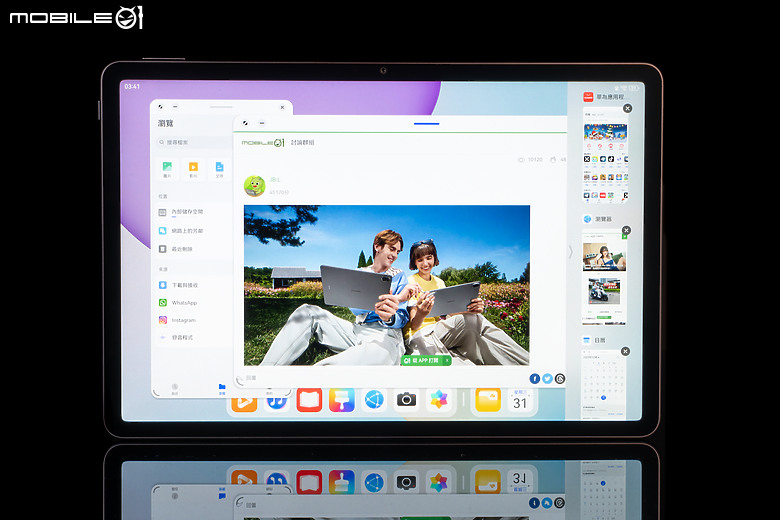780x520 pixels.
Task: Open the yellow Files app in the dock
Action: point(488,400)
